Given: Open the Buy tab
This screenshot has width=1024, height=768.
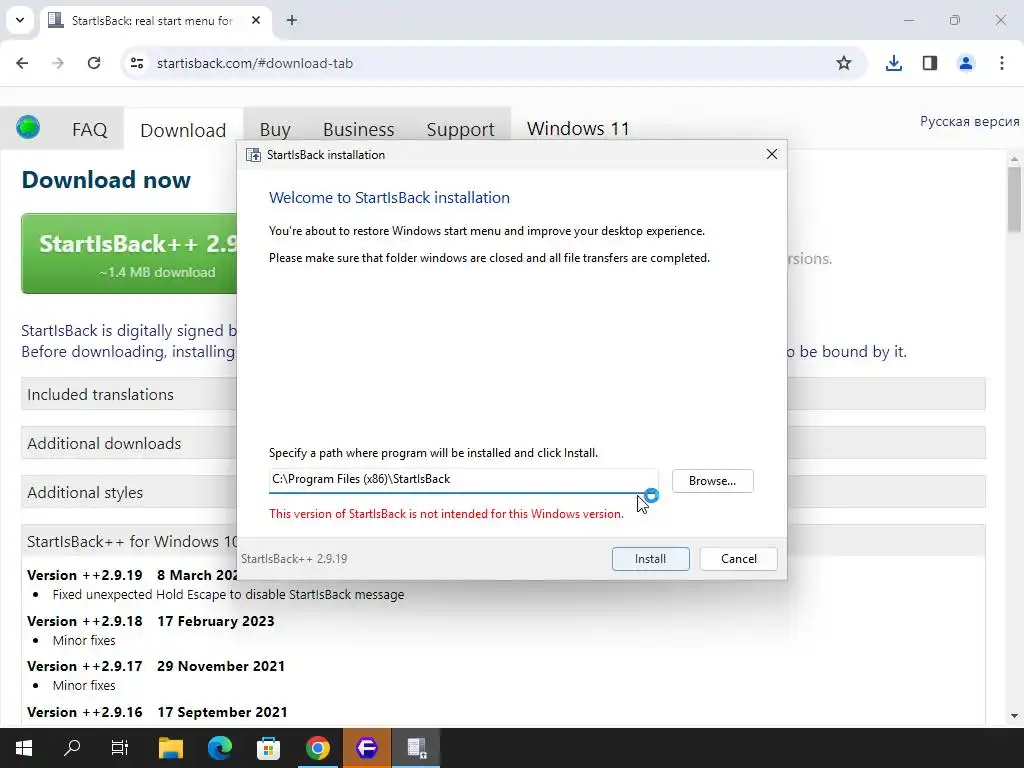Looking at the screenshot, I should tap(275, 129).
